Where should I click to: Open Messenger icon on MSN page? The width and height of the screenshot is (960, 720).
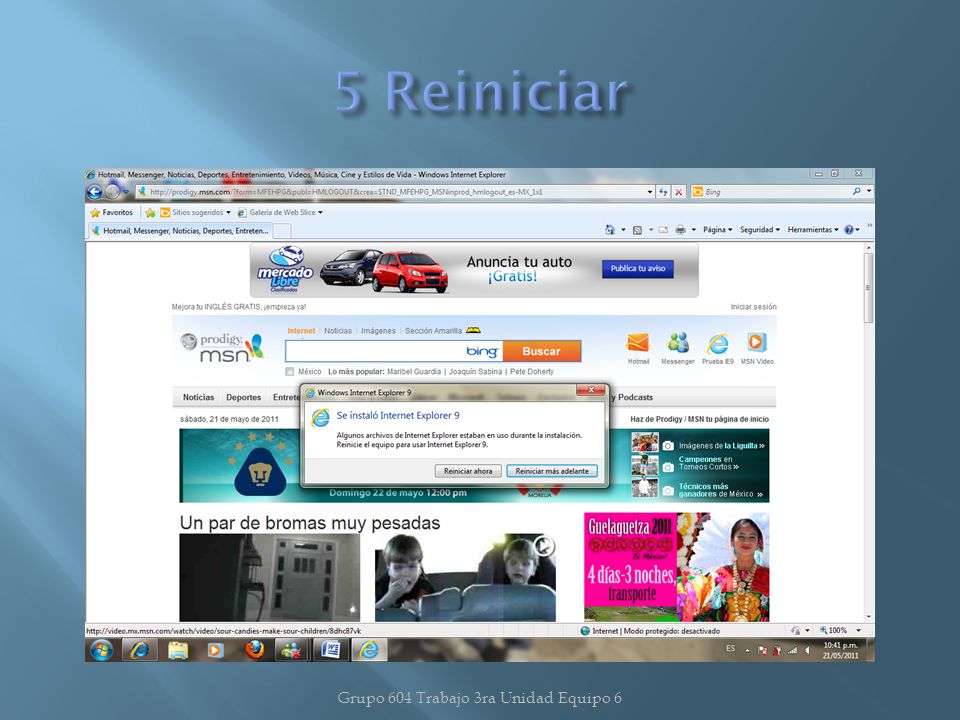tap(678, 343)
